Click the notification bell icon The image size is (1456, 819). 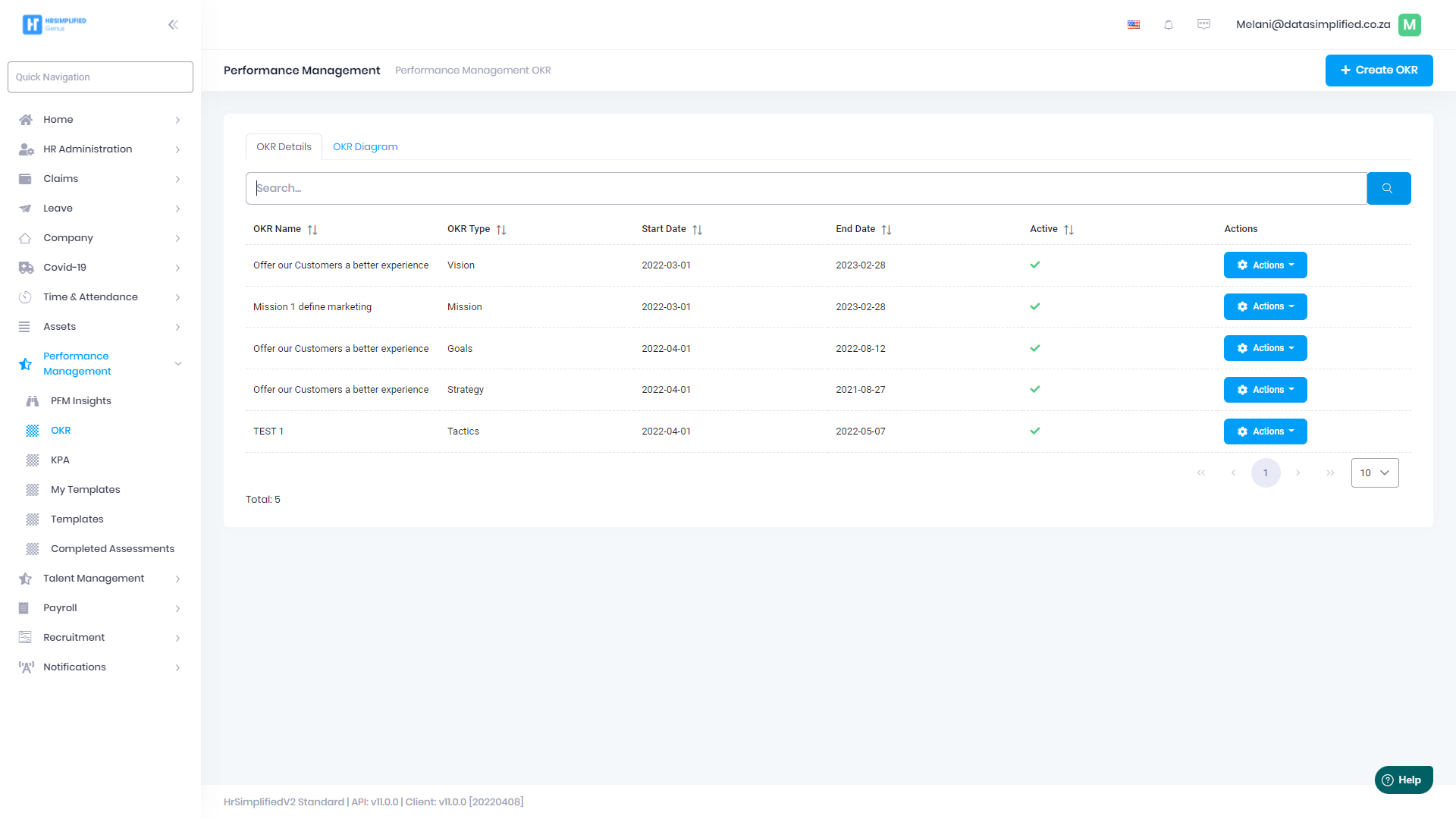(x=1169, y=24)
